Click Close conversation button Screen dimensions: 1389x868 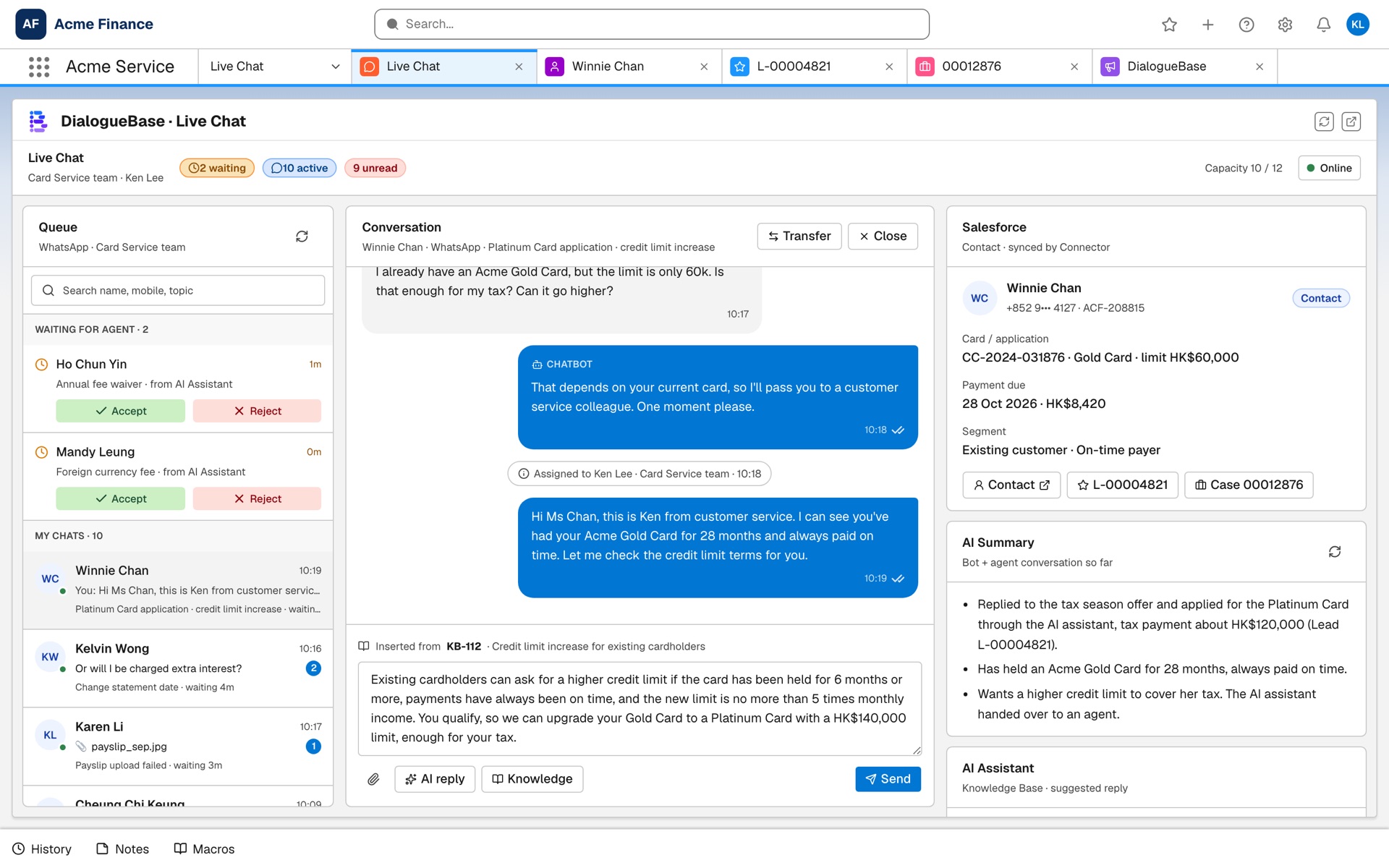tap(883, 237)
